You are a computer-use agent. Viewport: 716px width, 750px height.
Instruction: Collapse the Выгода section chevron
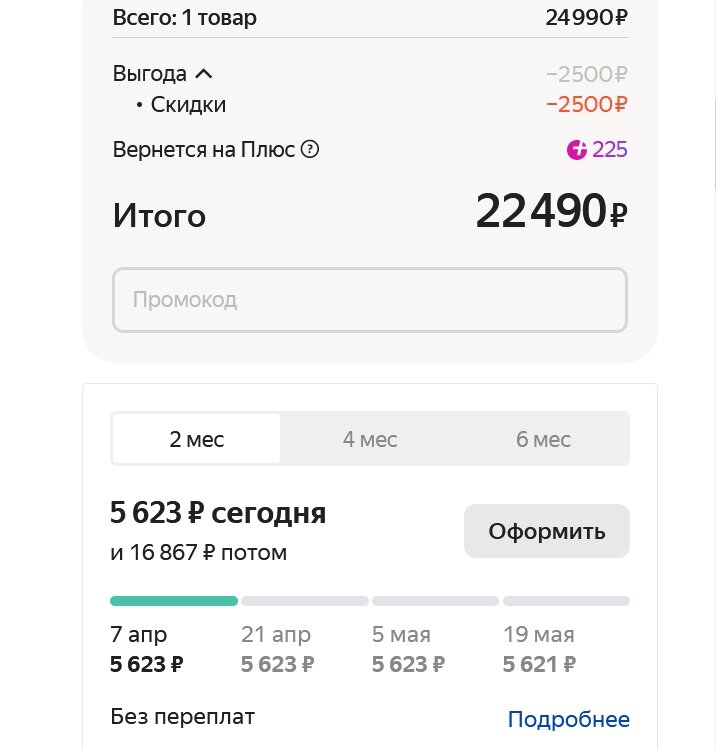204,74
